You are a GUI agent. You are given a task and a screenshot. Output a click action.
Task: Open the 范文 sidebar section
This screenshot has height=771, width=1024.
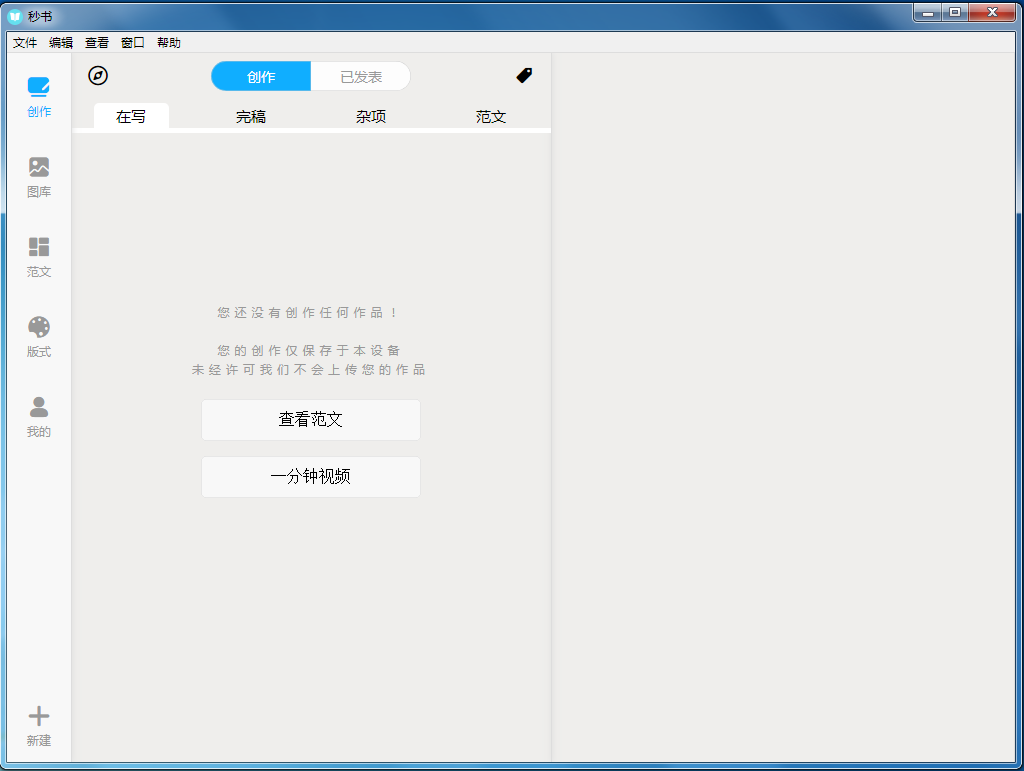pos(39,257)
